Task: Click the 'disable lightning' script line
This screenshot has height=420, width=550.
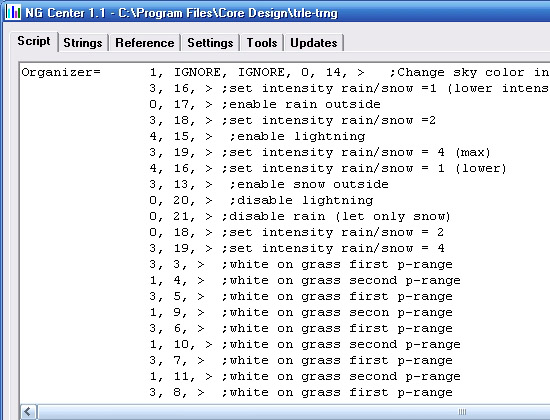Action: [x=261, y=200]
